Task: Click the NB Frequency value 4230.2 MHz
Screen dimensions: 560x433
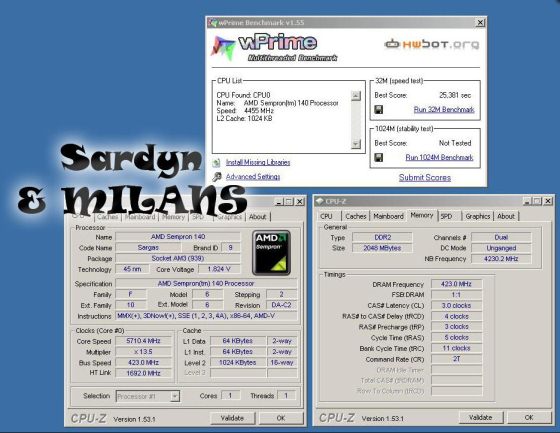Action: point(501,259)
